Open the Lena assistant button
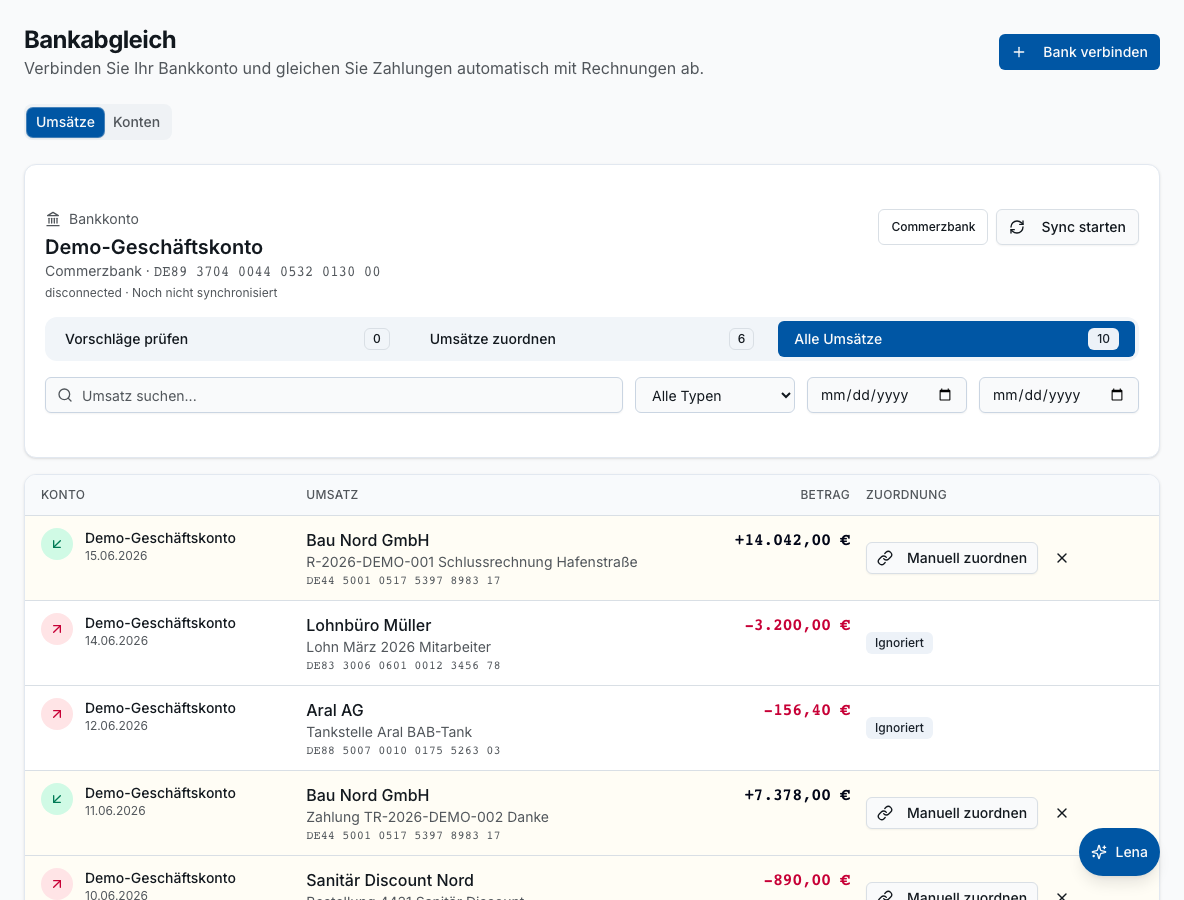Screen dimensions: 1184x900 click(1119, 852)
